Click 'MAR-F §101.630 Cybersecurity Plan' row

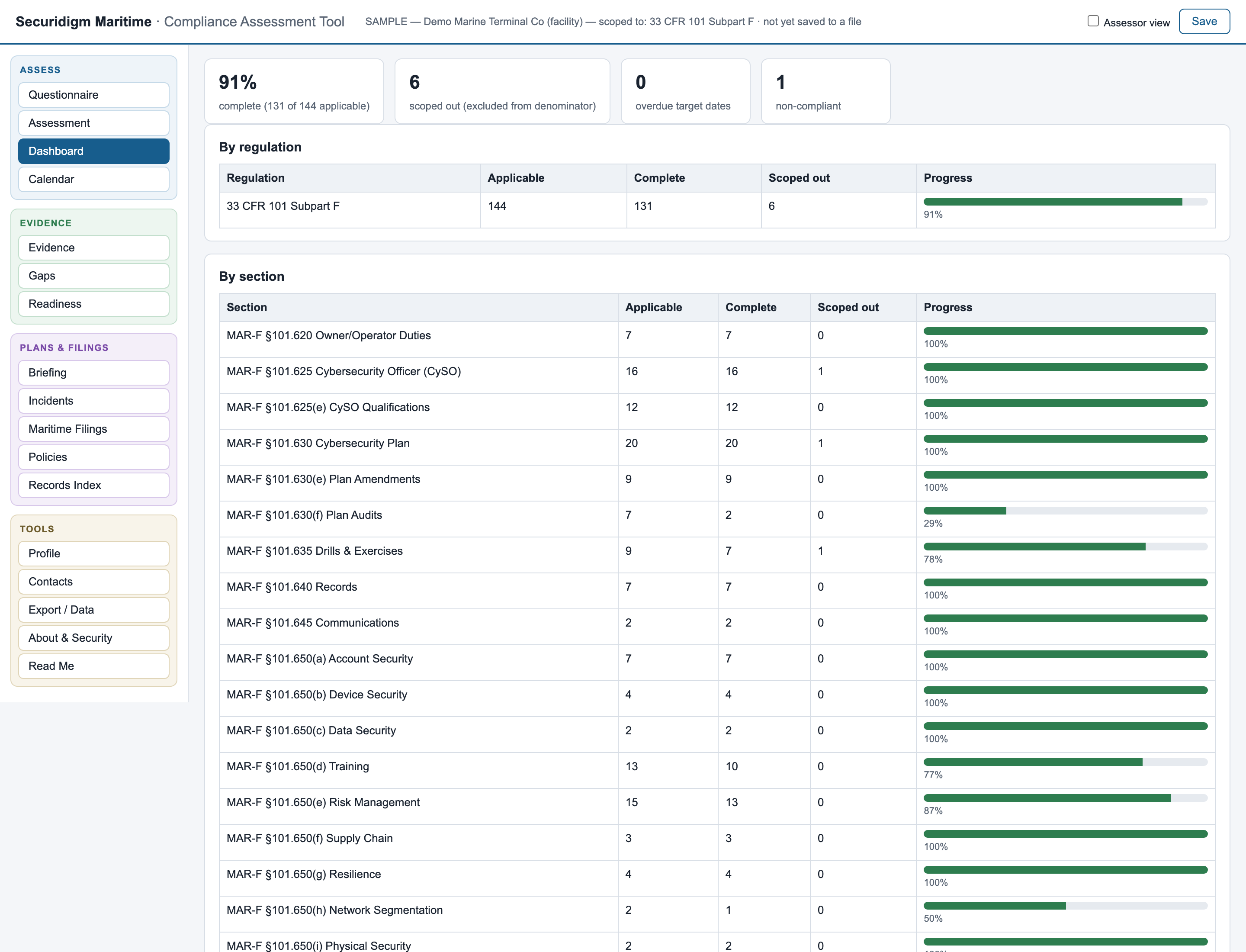717,447
